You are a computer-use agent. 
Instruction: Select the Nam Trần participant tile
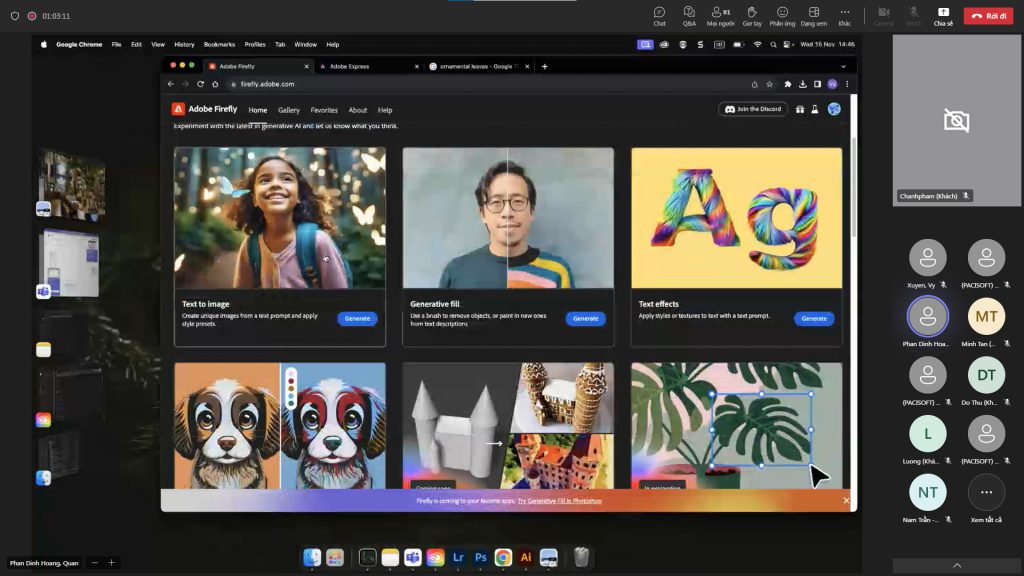coord(927,498)
